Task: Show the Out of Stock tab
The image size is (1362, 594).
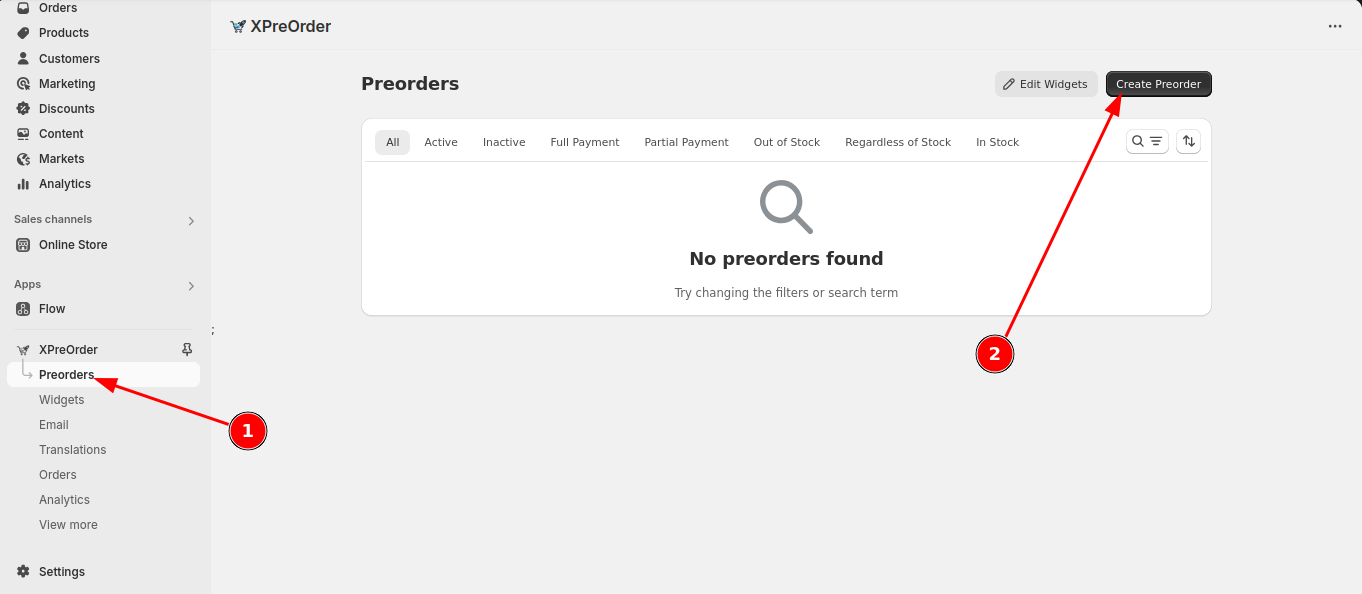Action: 786,142
